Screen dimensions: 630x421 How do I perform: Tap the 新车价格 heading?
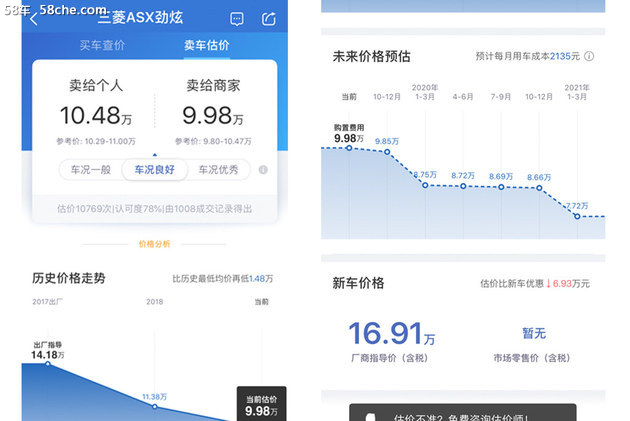coord(358,283)
